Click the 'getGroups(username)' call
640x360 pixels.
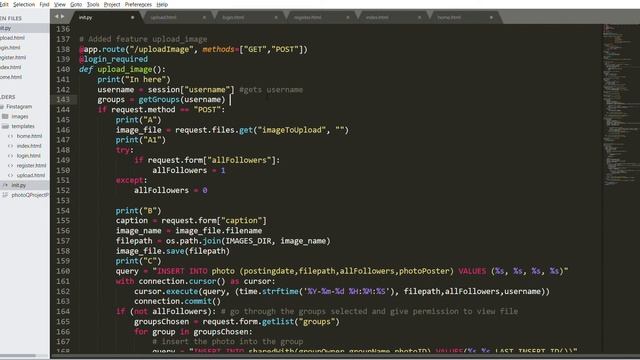[x=182, y=100]
